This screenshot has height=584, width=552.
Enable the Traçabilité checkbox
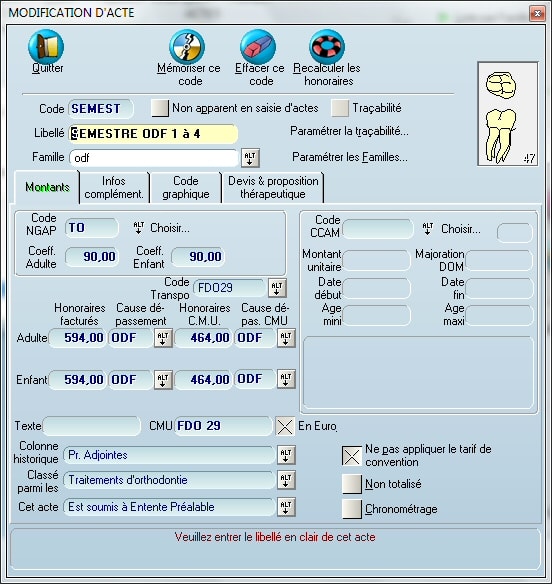click(x=340, y=108)
